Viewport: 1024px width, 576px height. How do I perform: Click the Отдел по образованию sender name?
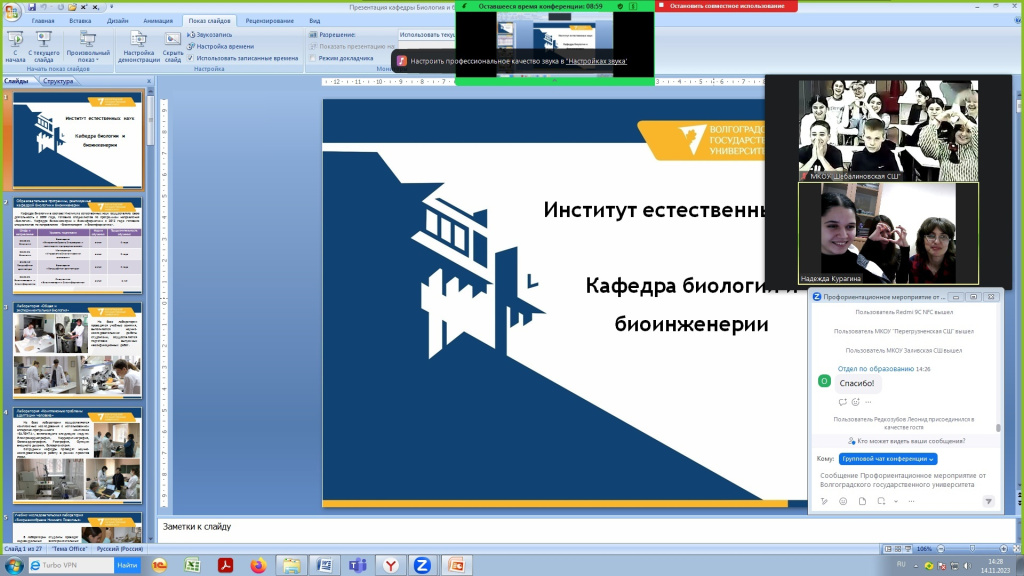[876, 369]
